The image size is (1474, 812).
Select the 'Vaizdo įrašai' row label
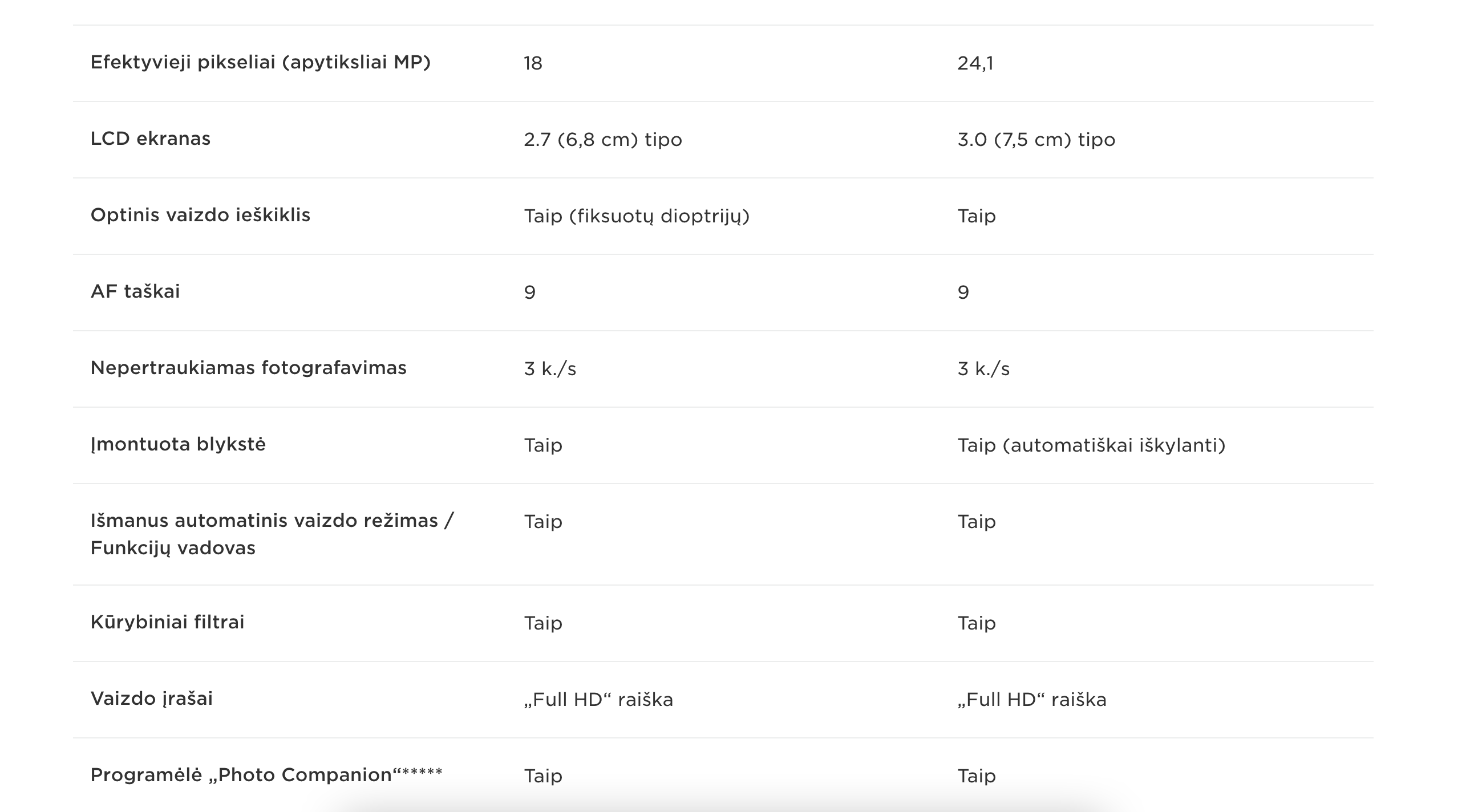151,699
